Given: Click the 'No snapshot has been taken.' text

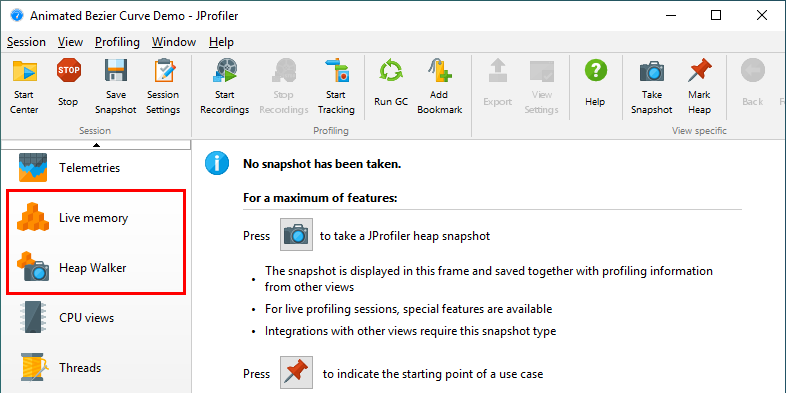Looking at the screenshot, I should 322,164.
